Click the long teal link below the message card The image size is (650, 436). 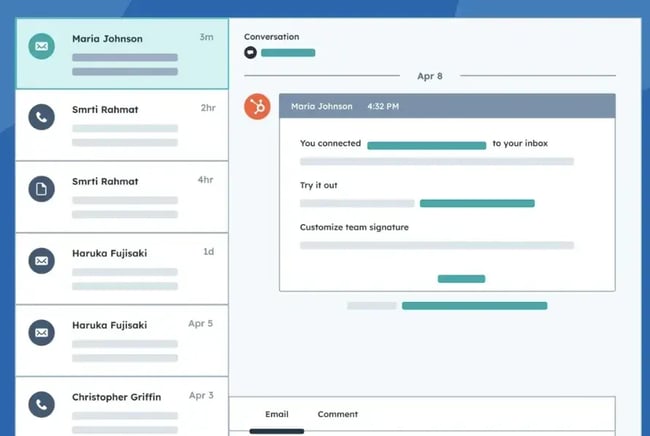tap(475, 305)
